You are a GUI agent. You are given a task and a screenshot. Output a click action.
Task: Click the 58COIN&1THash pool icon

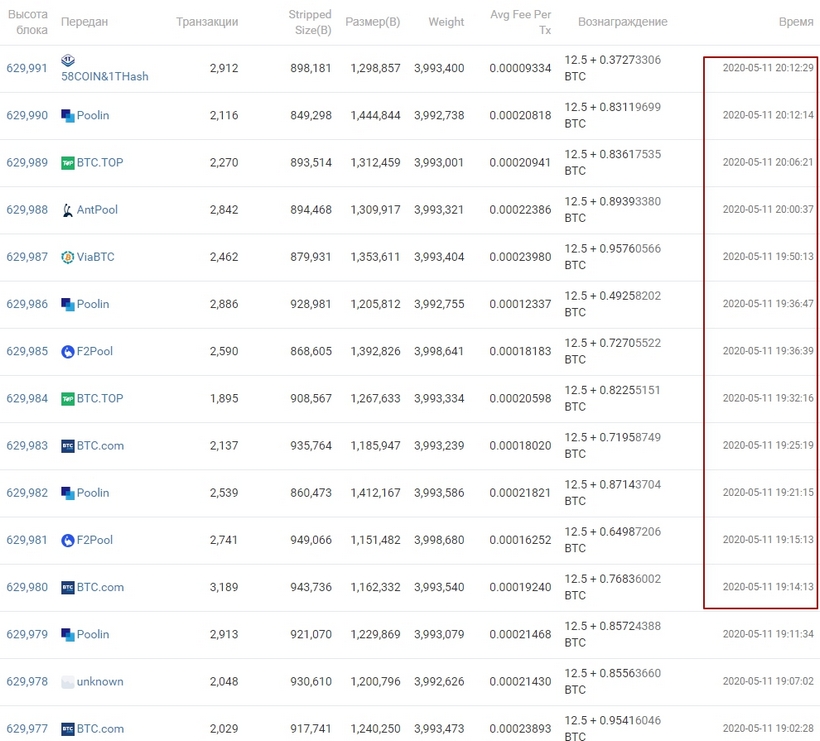68,60
